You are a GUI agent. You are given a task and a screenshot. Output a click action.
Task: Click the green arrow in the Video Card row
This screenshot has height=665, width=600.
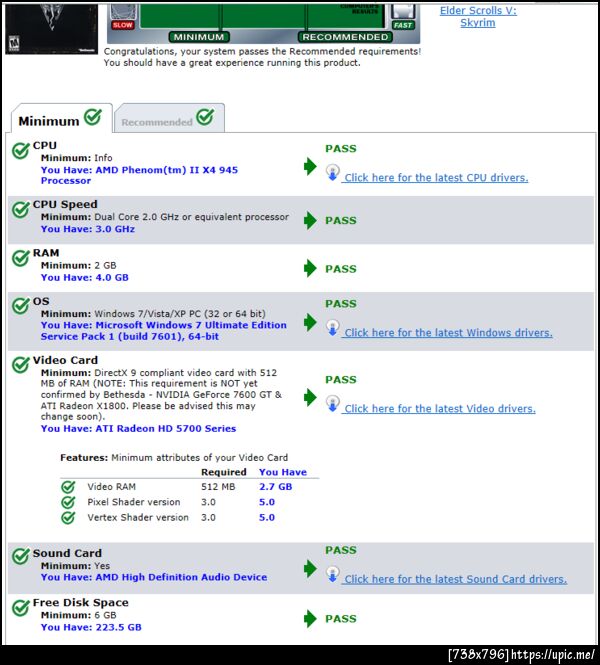point(310,397)
